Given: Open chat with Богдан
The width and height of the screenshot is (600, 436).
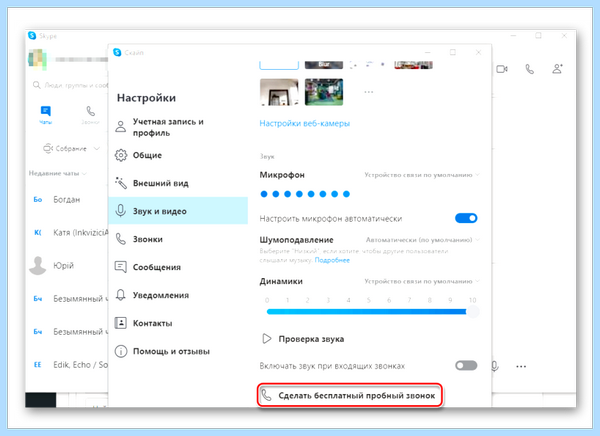Looking at the screenshot, I should point(67,200).
